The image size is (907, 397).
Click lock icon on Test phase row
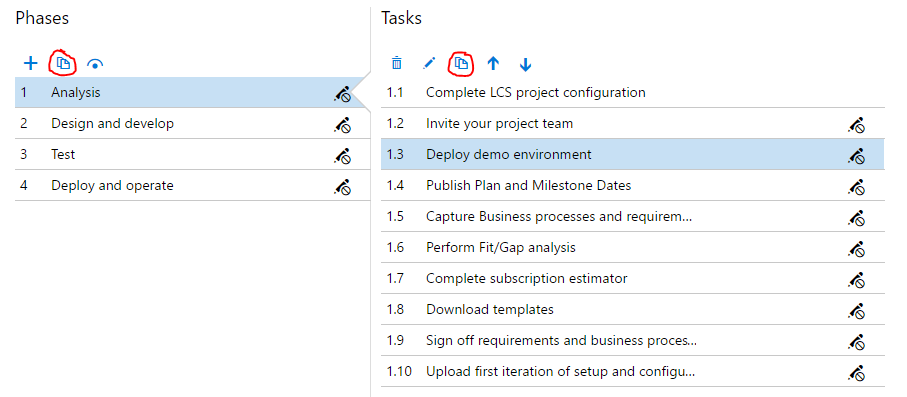point(342,156)
